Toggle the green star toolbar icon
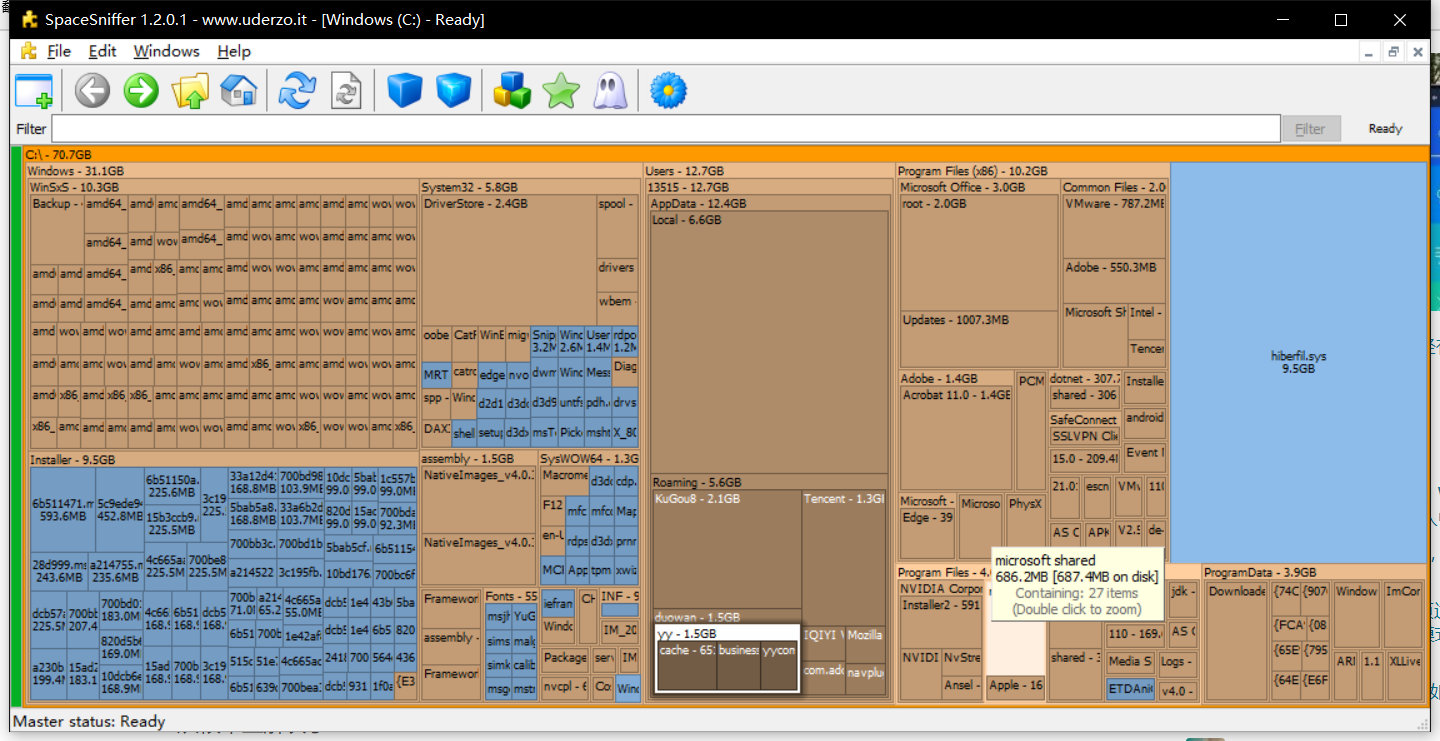Screen dimensions: 1440x741 tap(561, 91)
